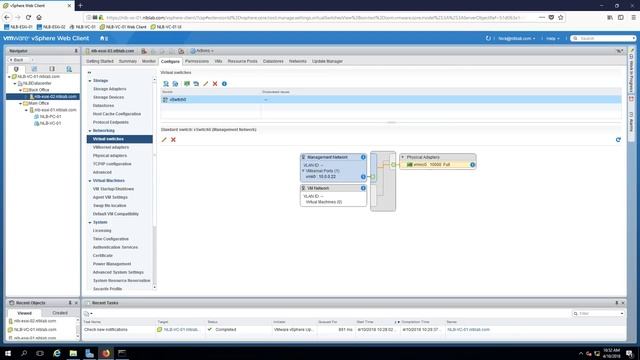
Task: Collapse the NLB-VC-01 tree node
Action: click(x=9, y=77)
